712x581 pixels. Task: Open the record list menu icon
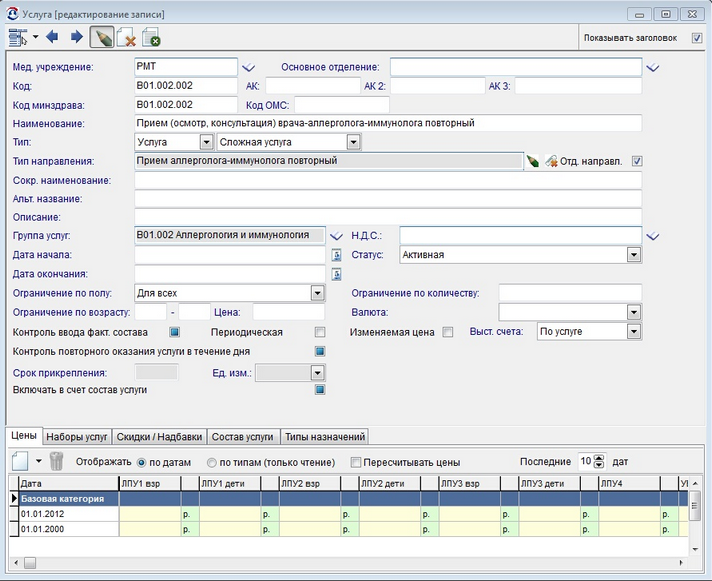17,37
